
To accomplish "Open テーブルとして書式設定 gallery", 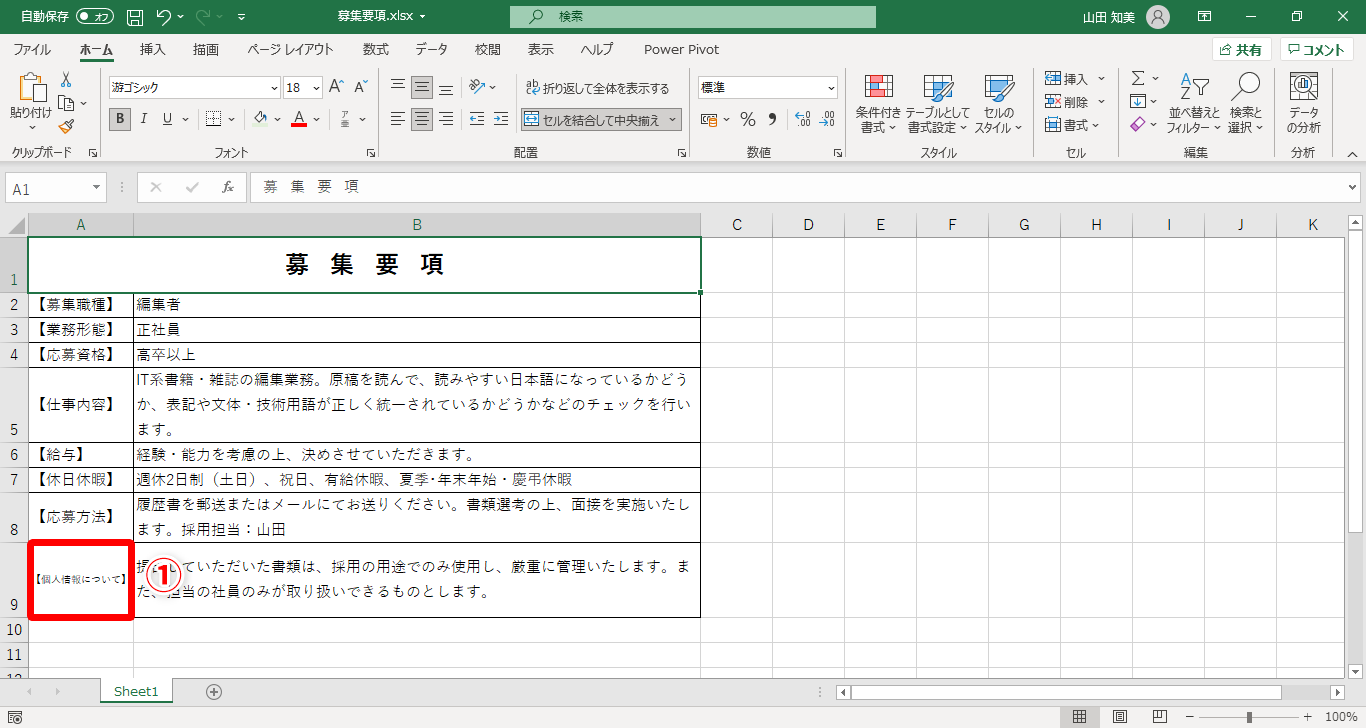I will tap(938, 104).
